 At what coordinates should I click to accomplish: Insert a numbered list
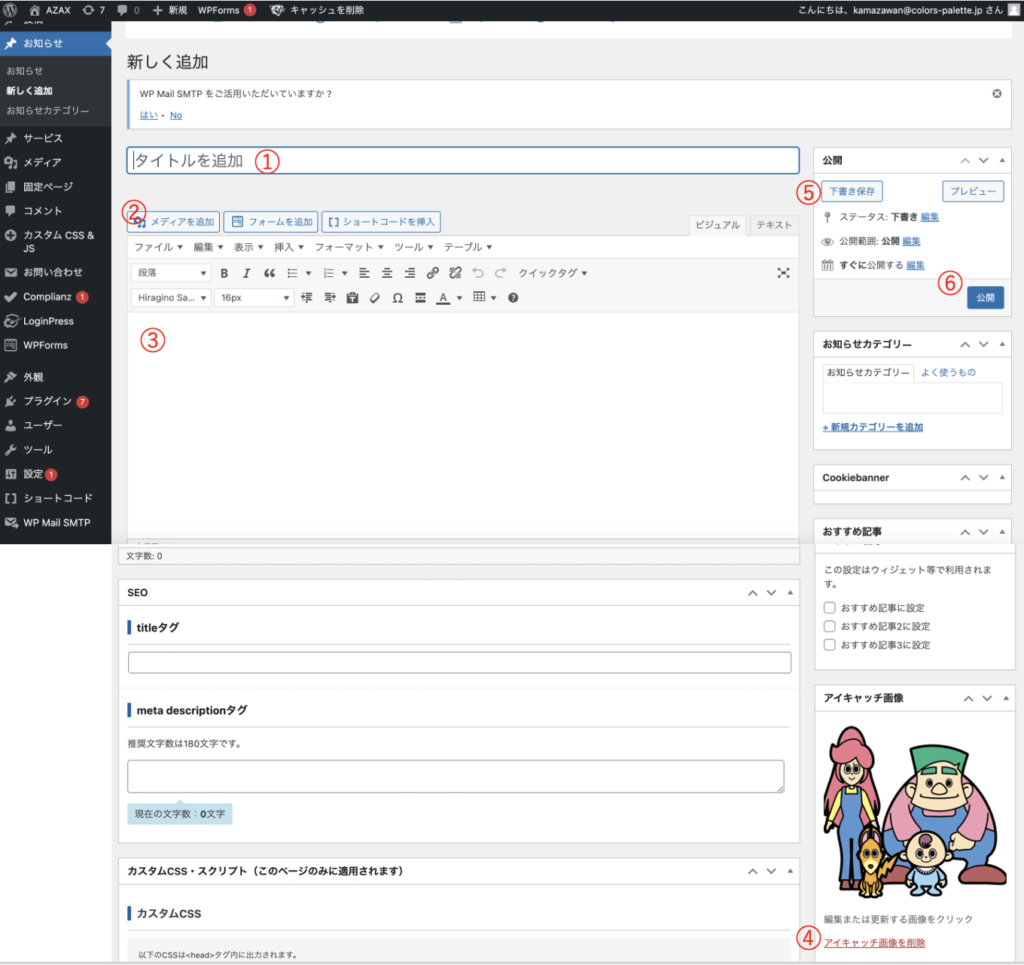pyautogui.click(x=328, y=273)
